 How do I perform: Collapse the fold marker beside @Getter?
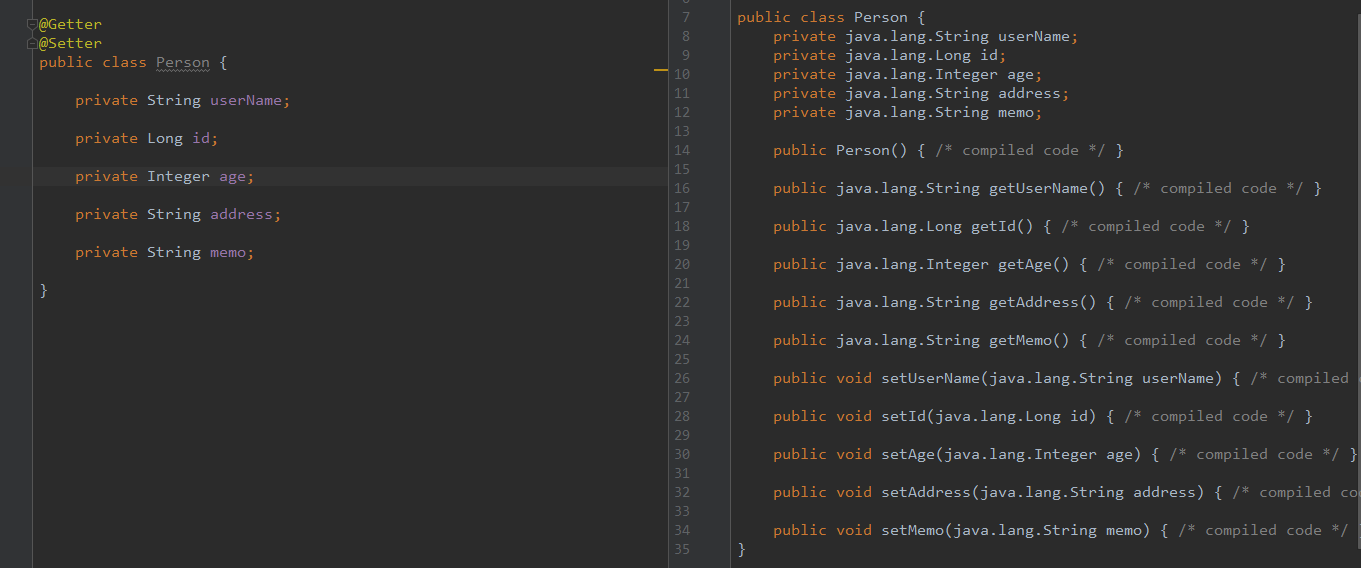click(32, 24)
